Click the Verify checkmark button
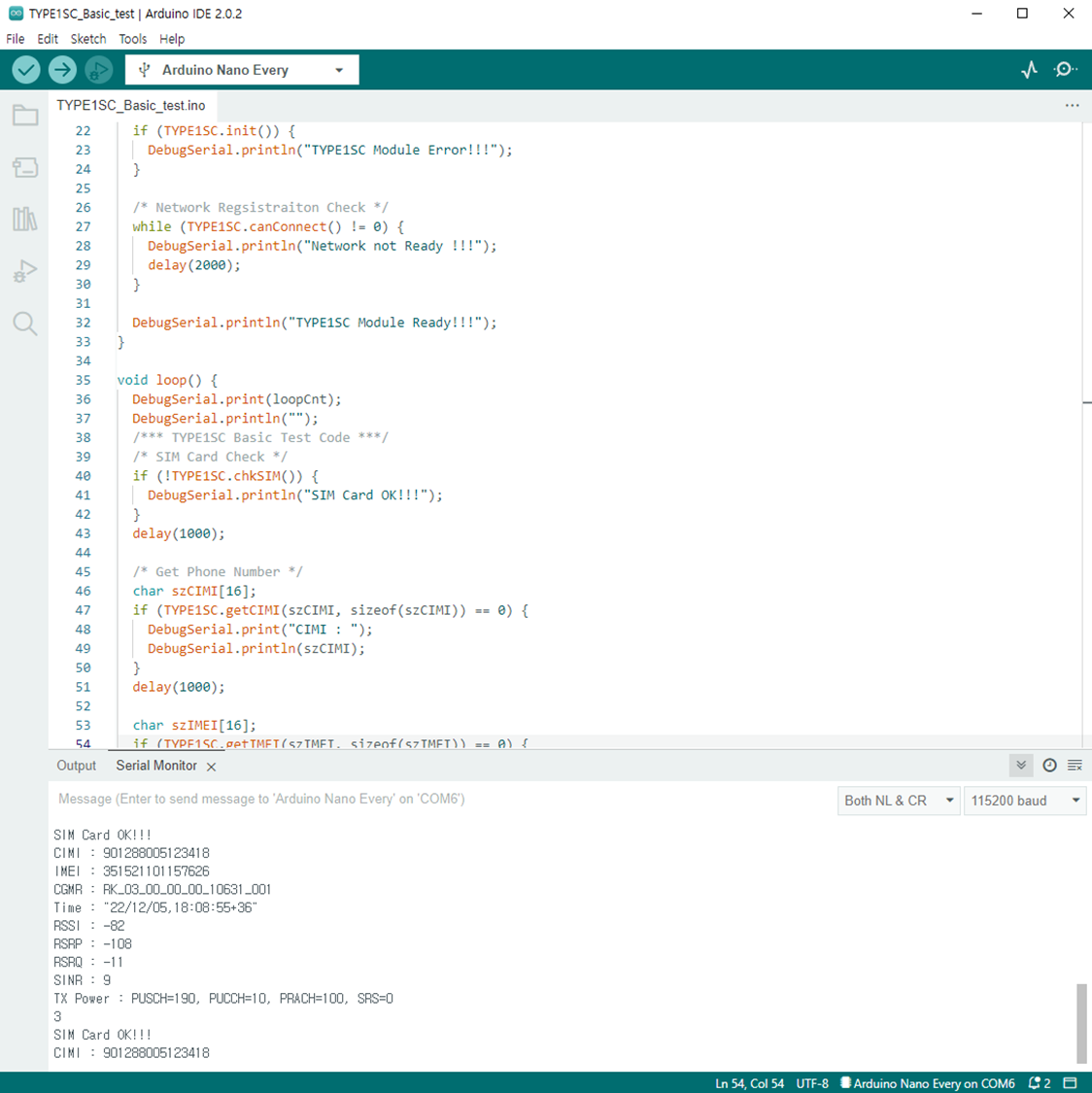The height and width of the screenshot is (1093, 1092). (26, 70)
